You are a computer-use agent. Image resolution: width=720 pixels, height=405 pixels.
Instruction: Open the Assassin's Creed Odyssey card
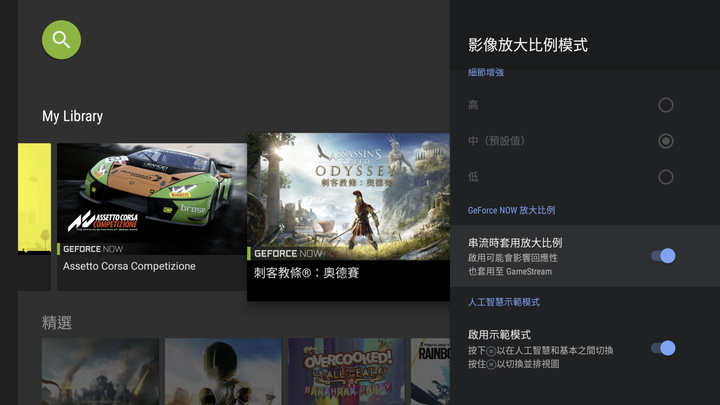click(x=348, y=217)
